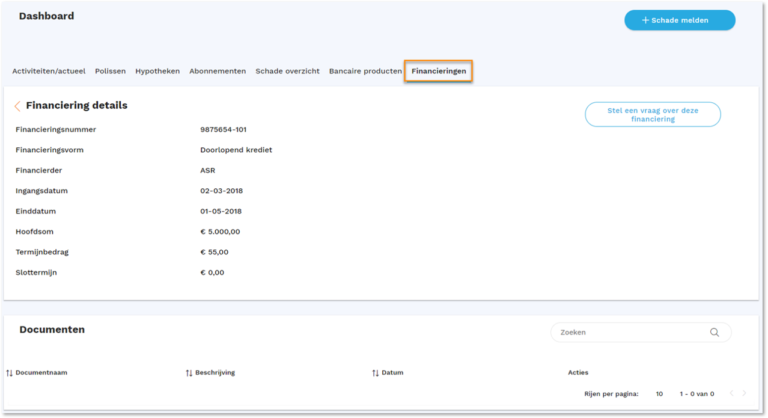The image size is (768, 418).
Task: Click the Termijnbedrag amount € 55,00
Action: click(214, 252)
